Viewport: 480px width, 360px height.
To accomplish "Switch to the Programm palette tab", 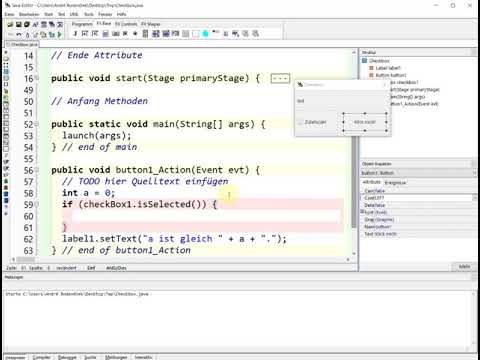I will 82,24.
